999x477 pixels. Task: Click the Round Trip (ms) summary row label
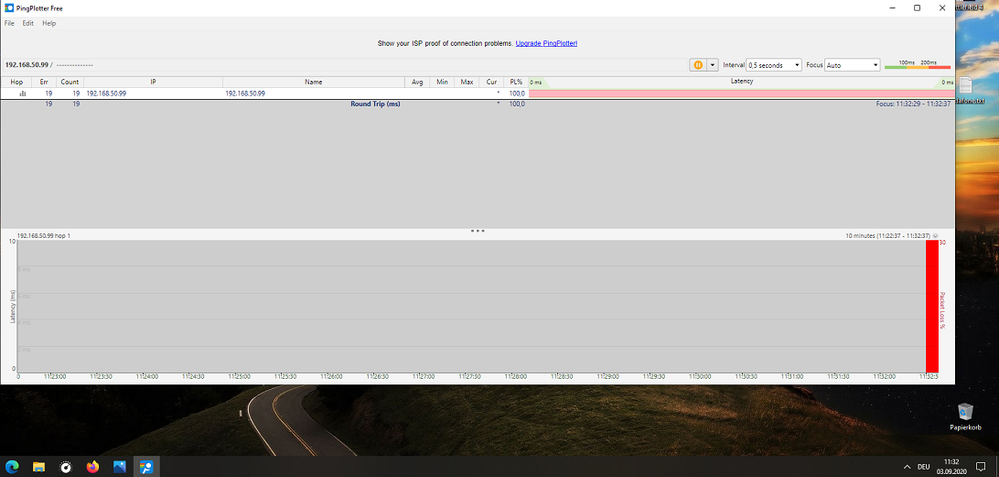point(375,103)
